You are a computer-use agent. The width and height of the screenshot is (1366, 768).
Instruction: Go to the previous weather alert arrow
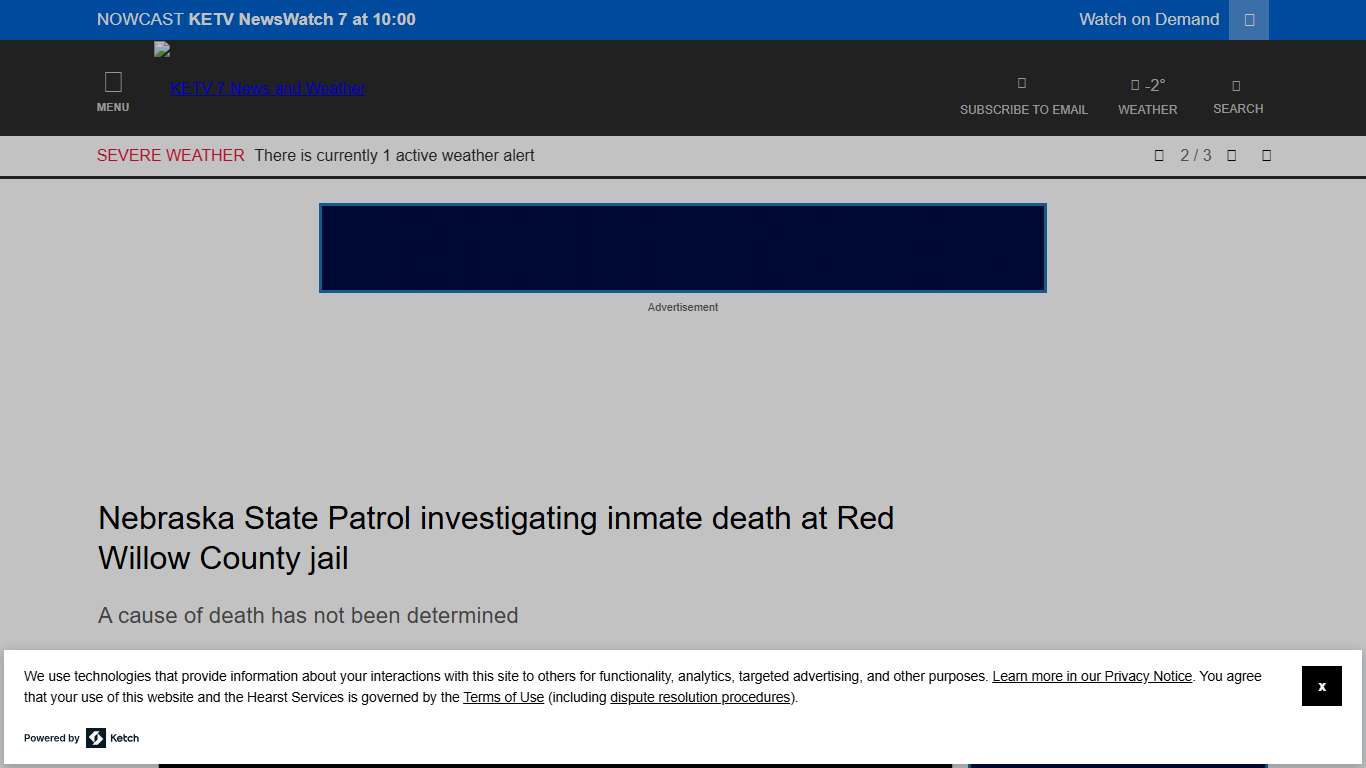point(1159,155)
